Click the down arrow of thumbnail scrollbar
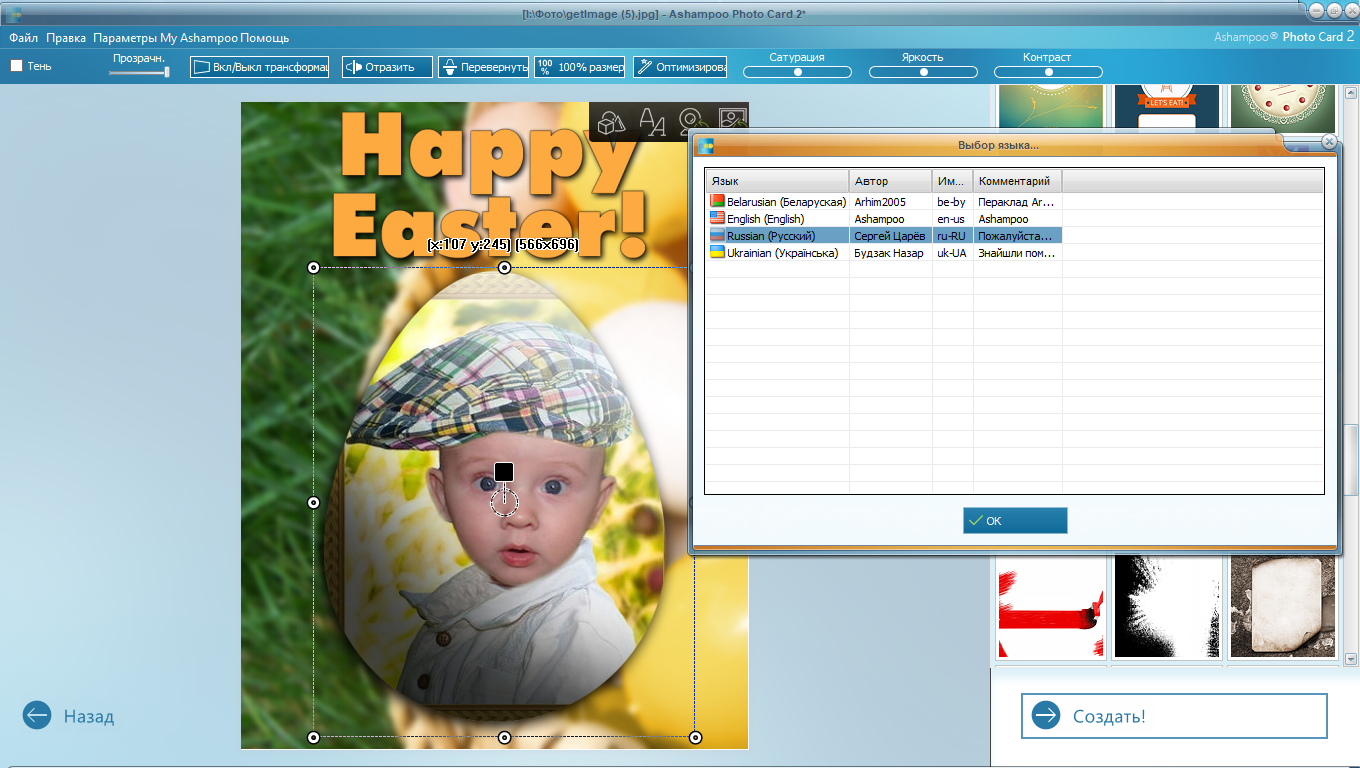Viewport: 1360px width, 768px height. pyautogui.click(x=1351, y=659)
